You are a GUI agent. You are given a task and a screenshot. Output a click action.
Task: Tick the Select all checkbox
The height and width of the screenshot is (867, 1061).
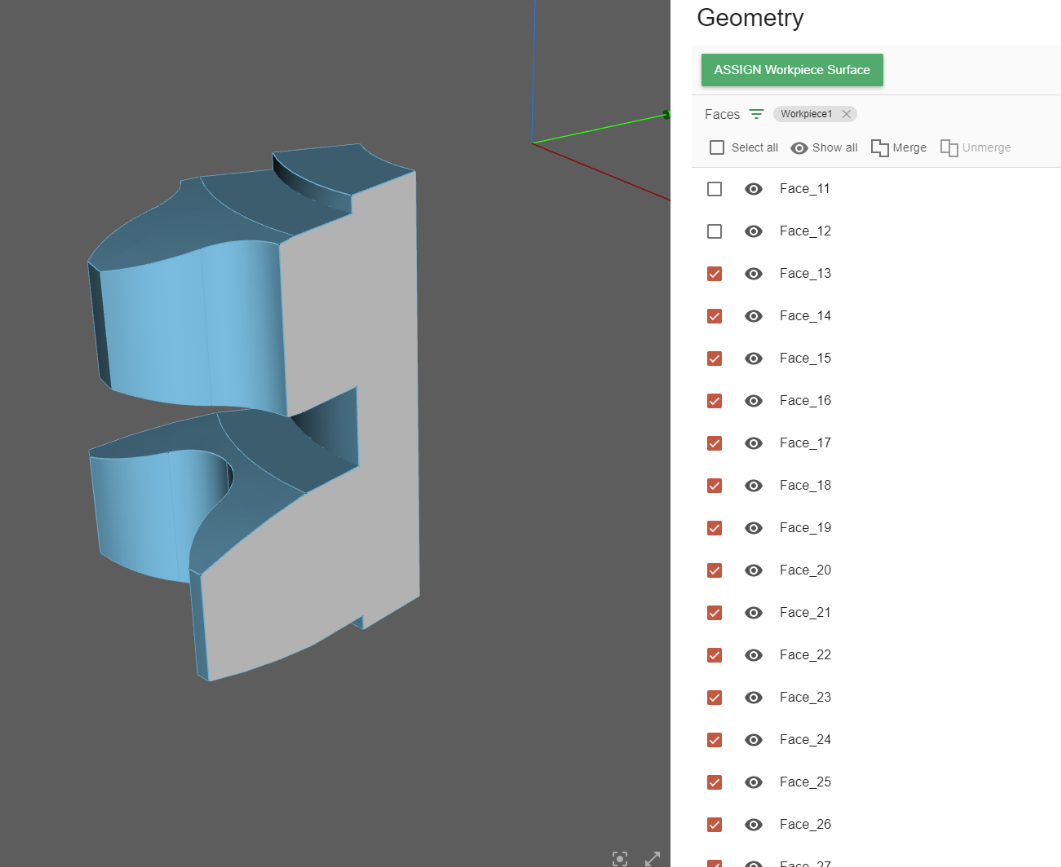(717, 148)
